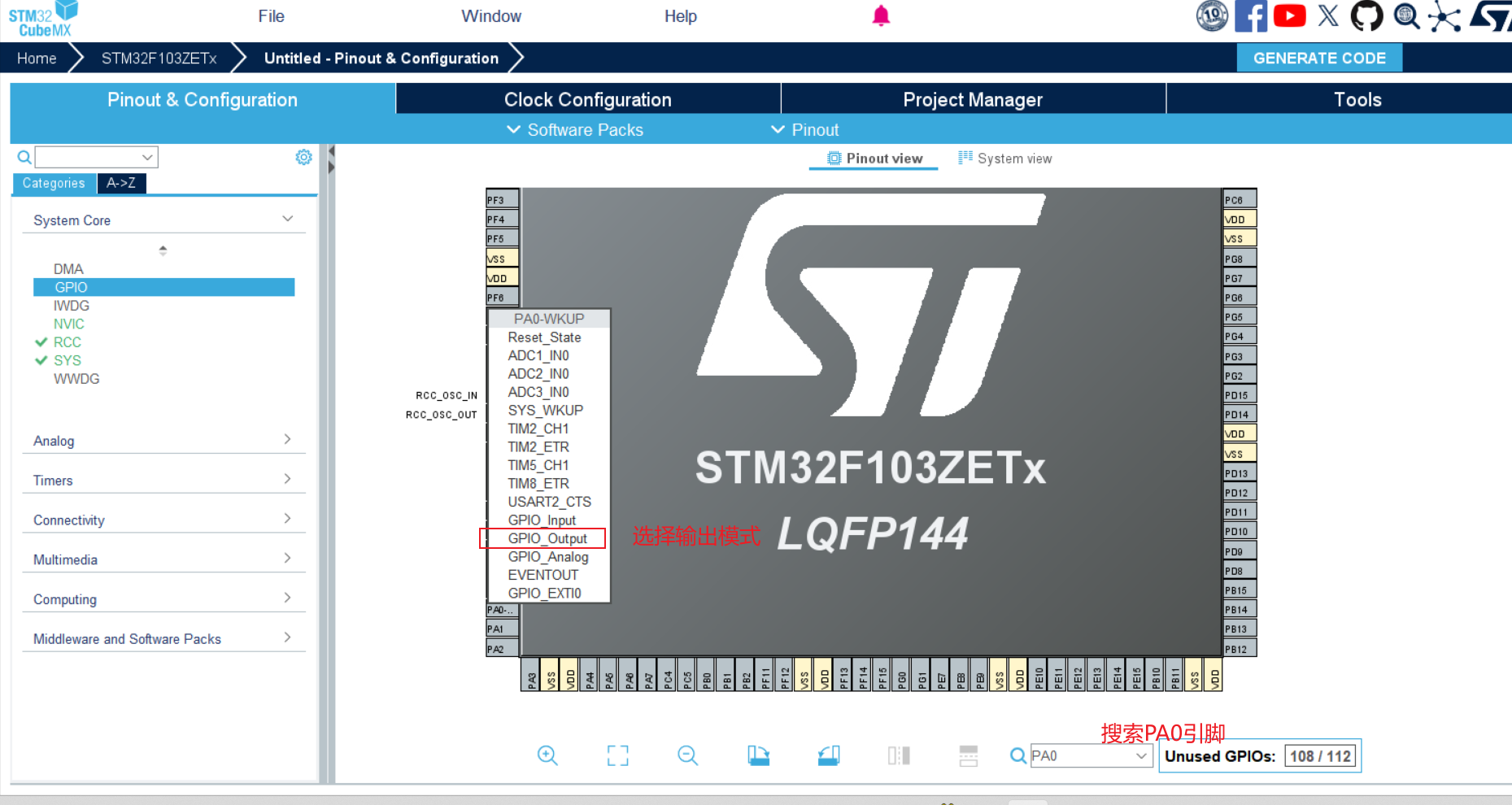Click the GENERATE CODE button
Image resolution: width=1512 pixels, height=805 pixels.
pos(1319,57)
